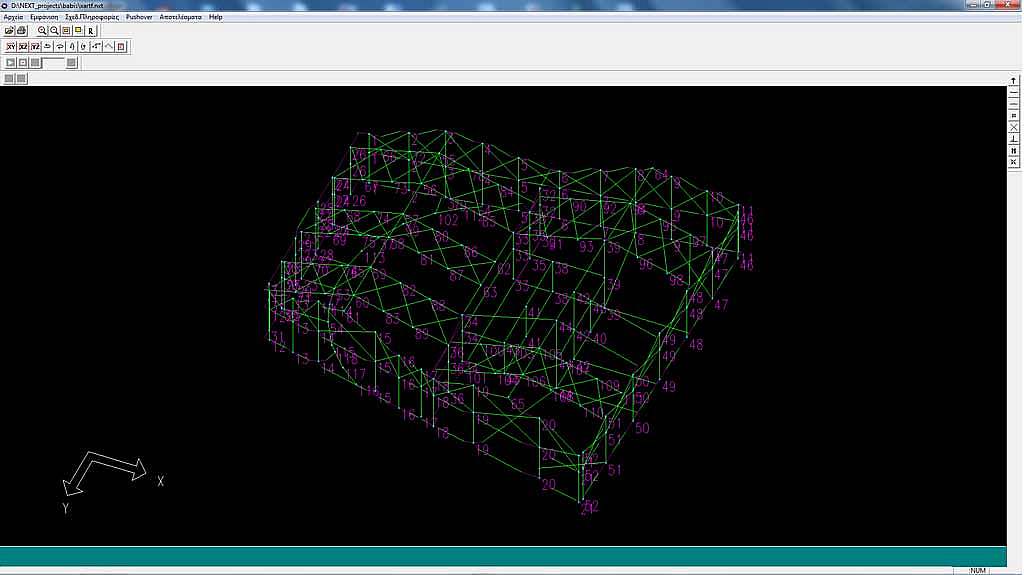Click the animation step input field
This screenshot has height=575, width=1024.
click(54, 63)
